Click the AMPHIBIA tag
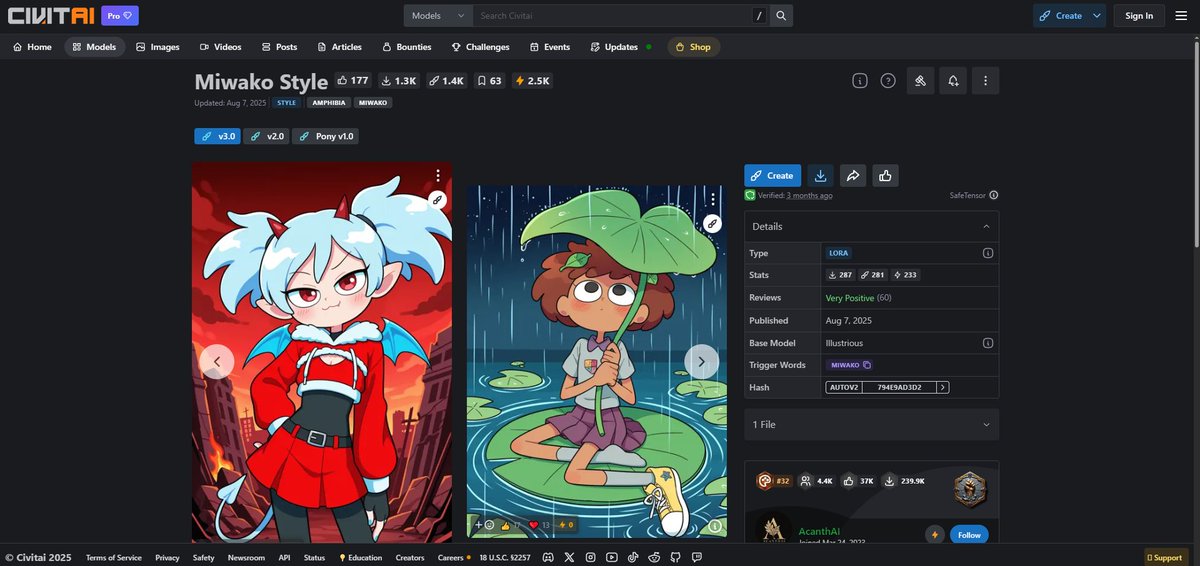The image size is (1200, 566). 328,103
